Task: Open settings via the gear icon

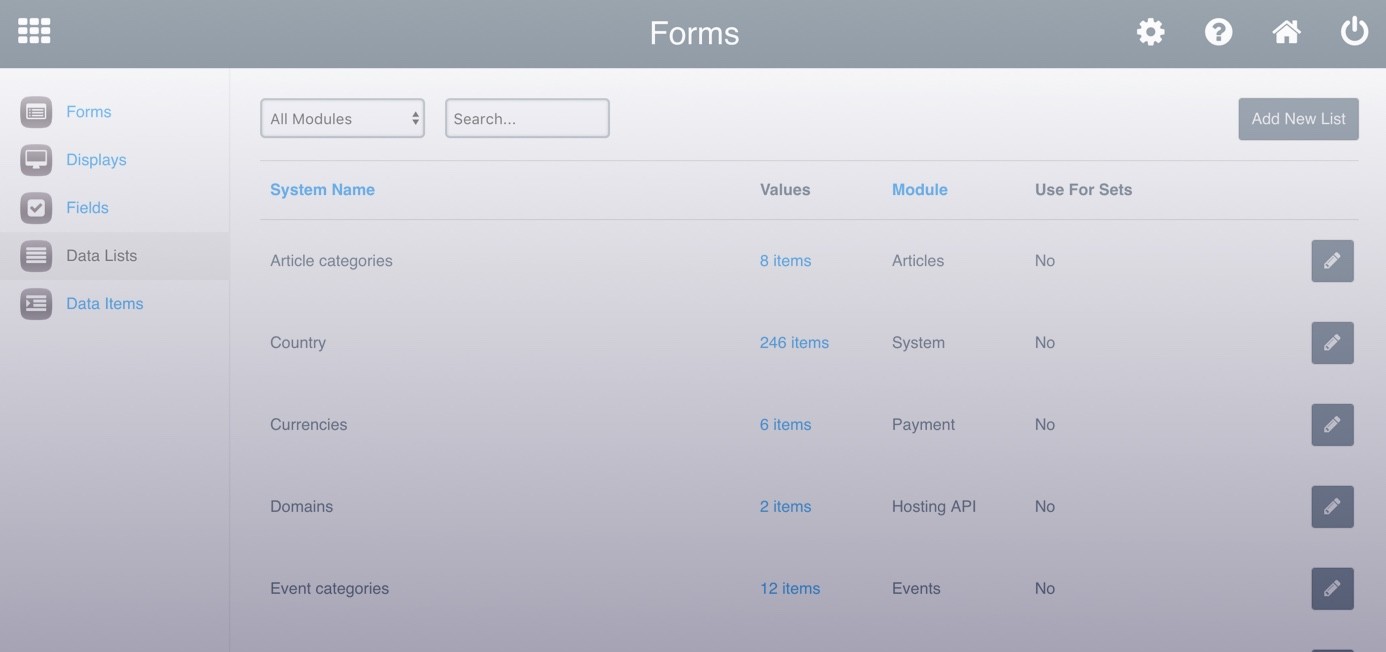Action: pyautogui.click(x=1151, y=32)
